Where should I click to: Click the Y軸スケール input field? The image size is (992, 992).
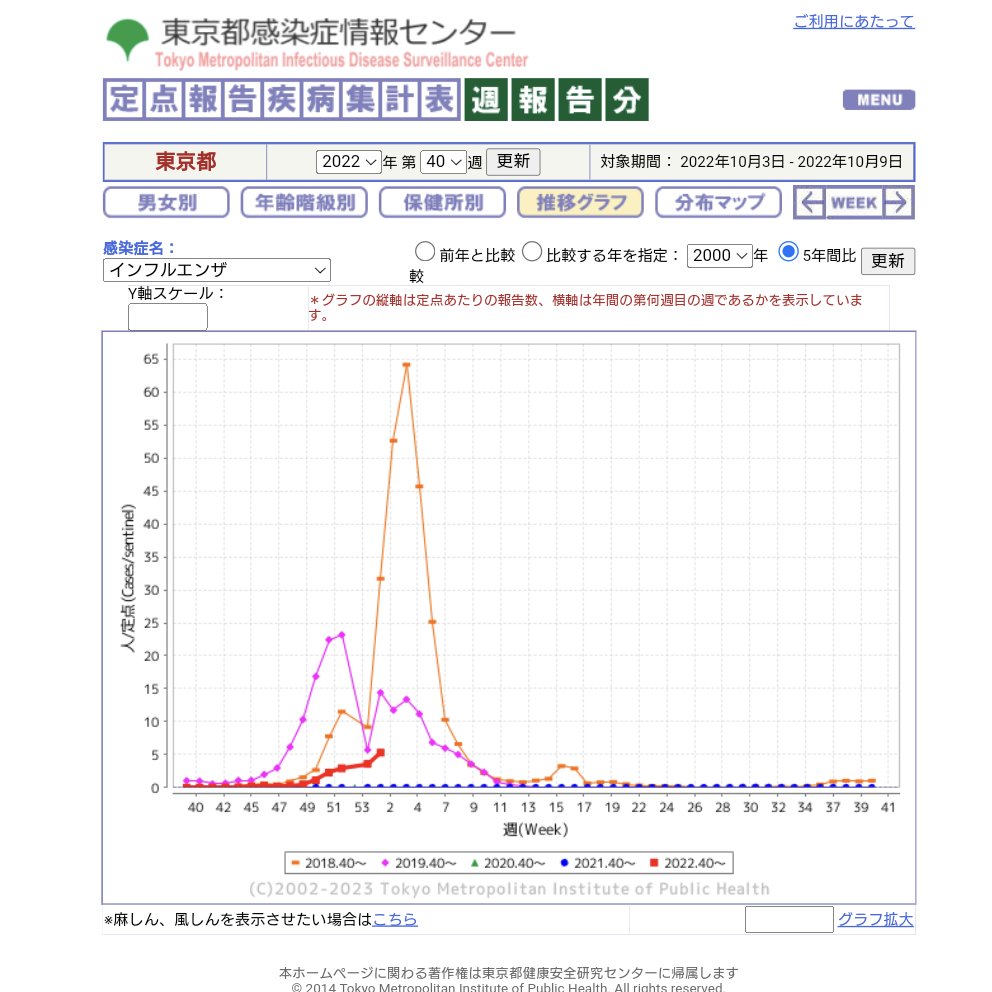[168, 317]
